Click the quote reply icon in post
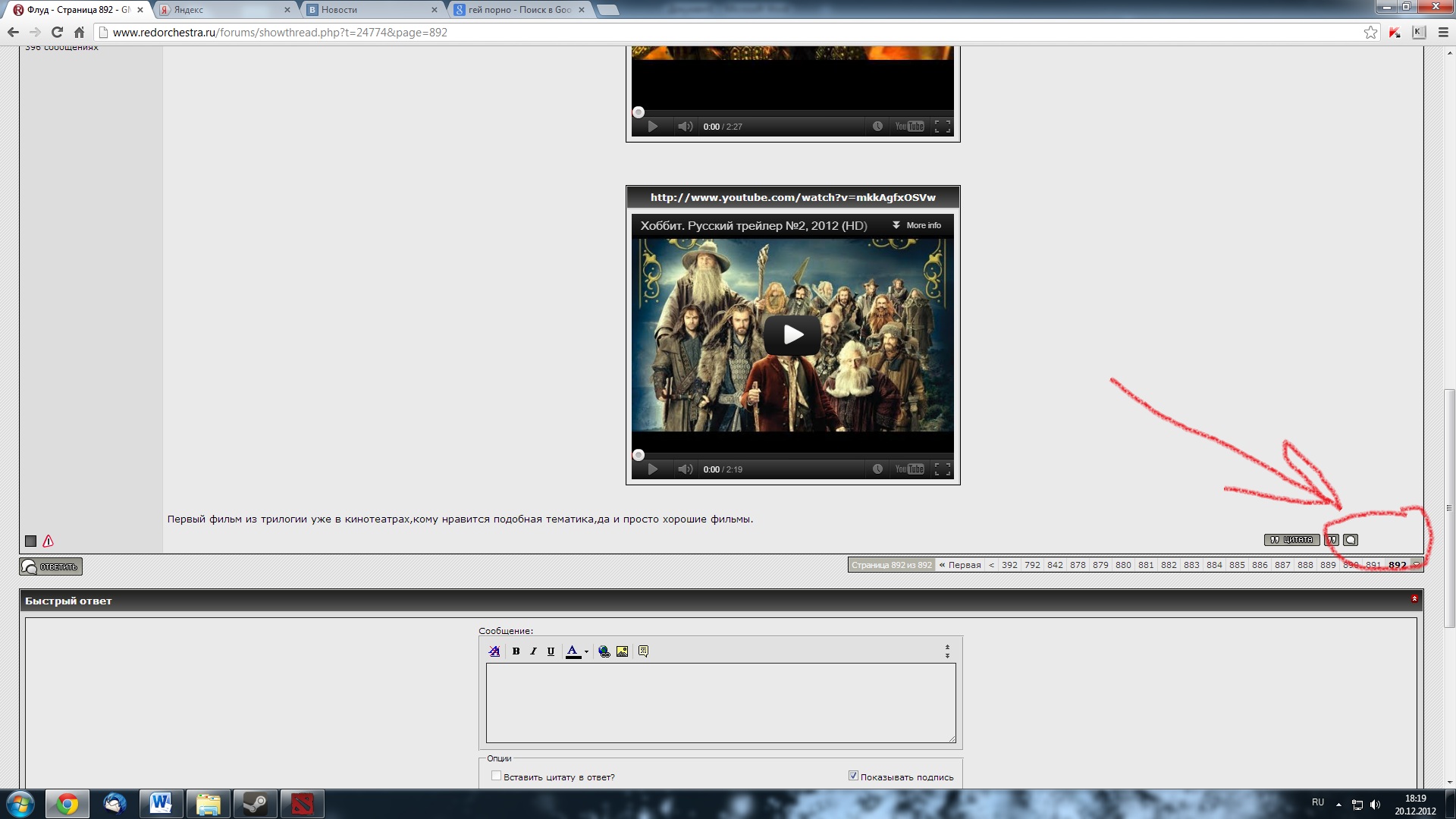 (x=1332, y=539)
